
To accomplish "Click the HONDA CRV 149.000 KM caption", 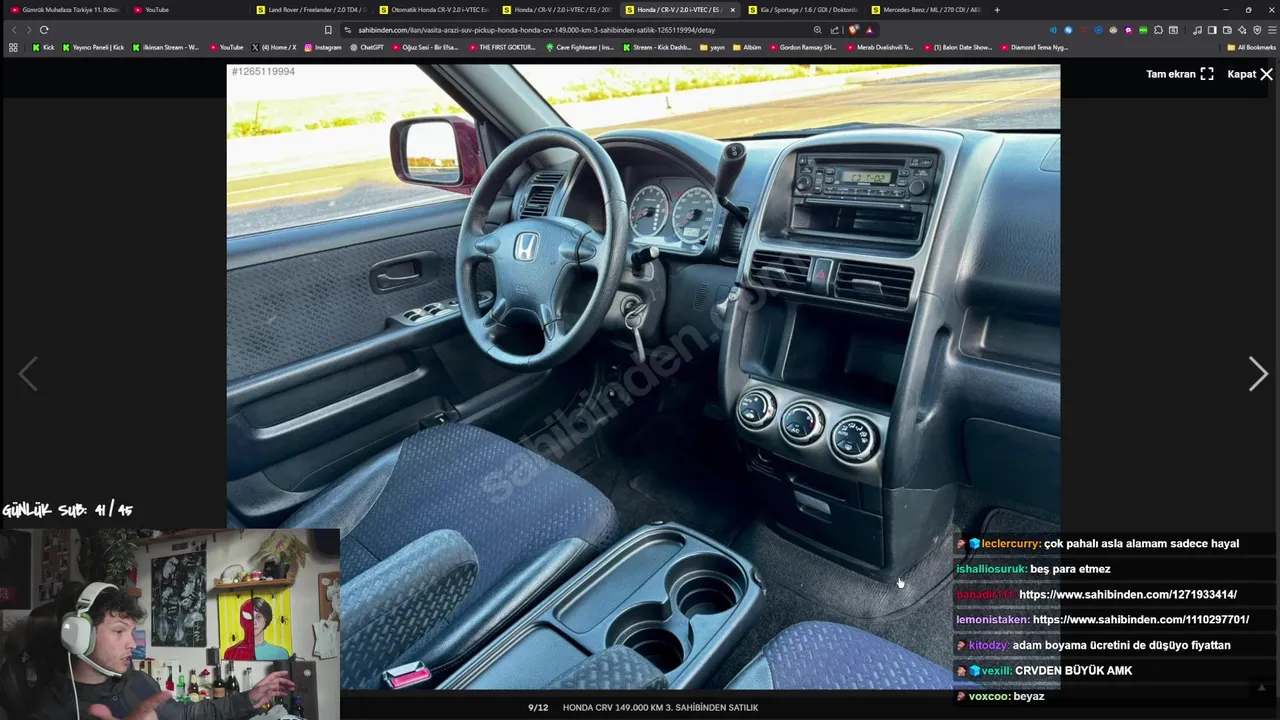I will [660, 707].
